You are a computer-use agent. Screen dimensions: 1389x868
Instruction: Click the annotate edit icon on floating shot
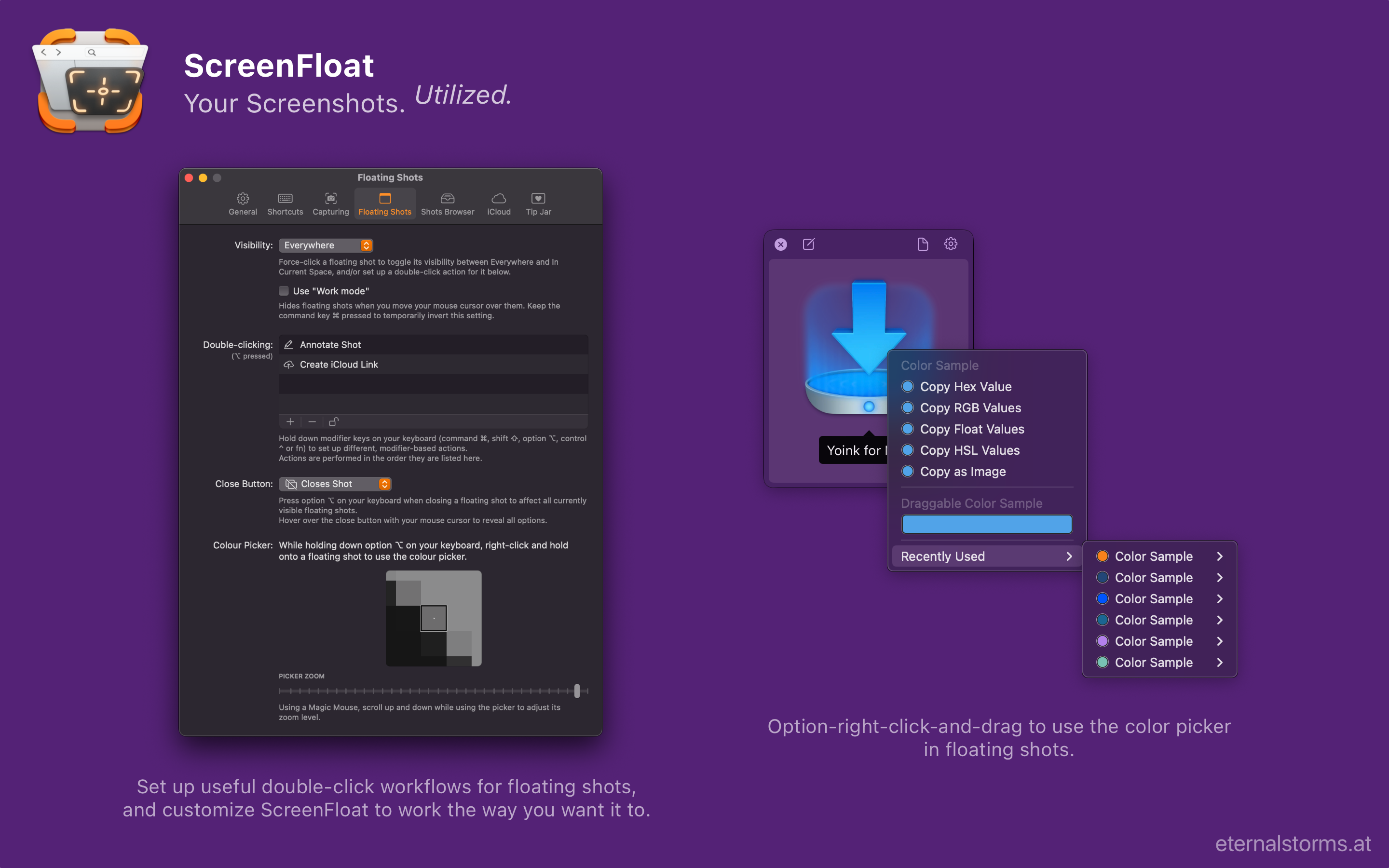[809, 244]
